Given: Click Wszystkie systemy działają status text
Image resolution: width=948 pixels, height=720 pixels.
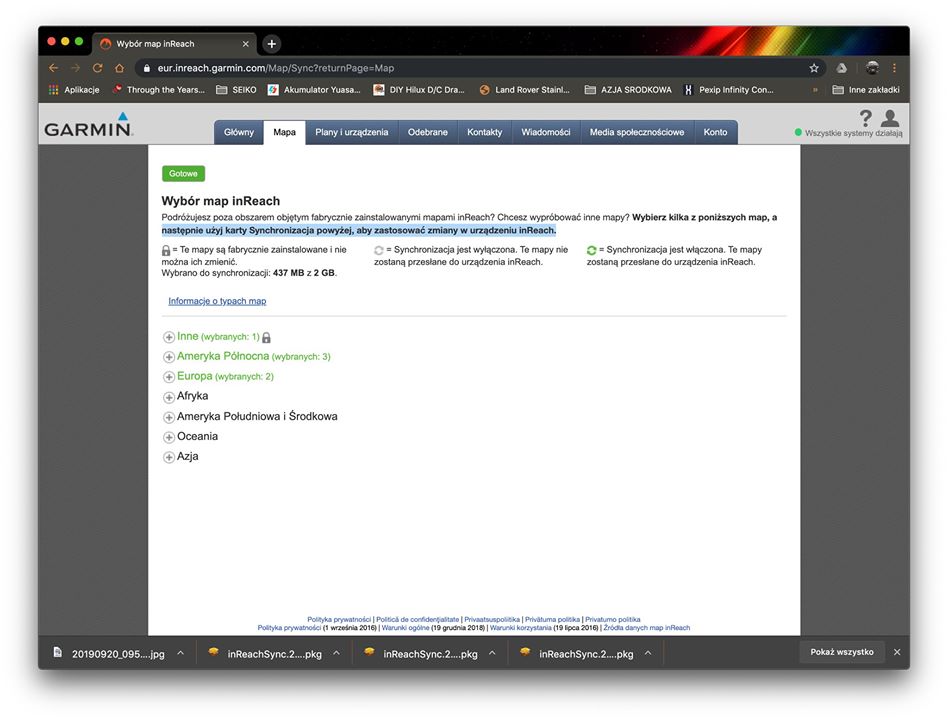Looking at the screenshot, I should point(853,133).
